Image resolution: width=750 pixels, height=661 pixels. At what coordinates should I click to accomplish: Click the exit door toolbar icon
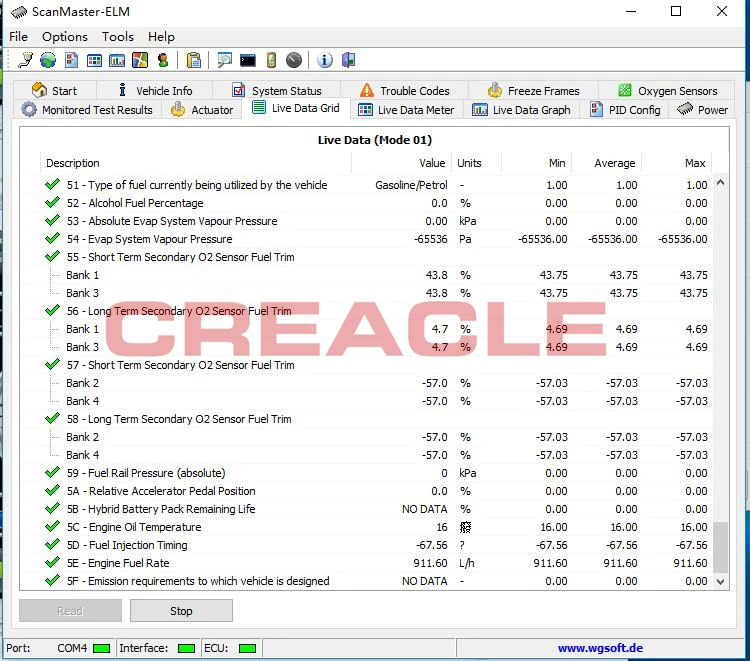(x=349, y=60)
